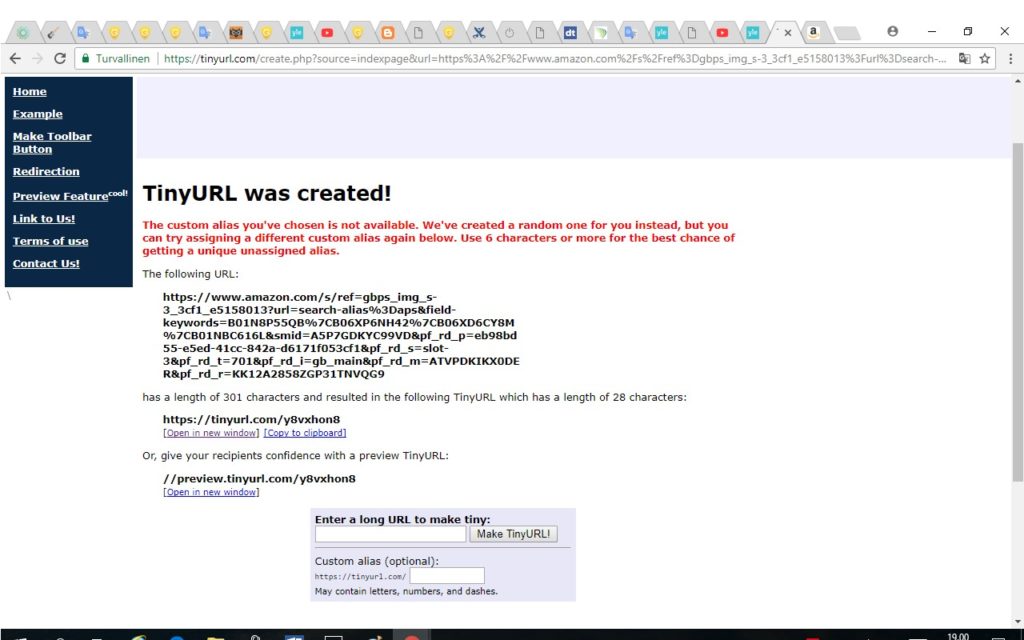Close the active TinyURL tab

[788, 33]
